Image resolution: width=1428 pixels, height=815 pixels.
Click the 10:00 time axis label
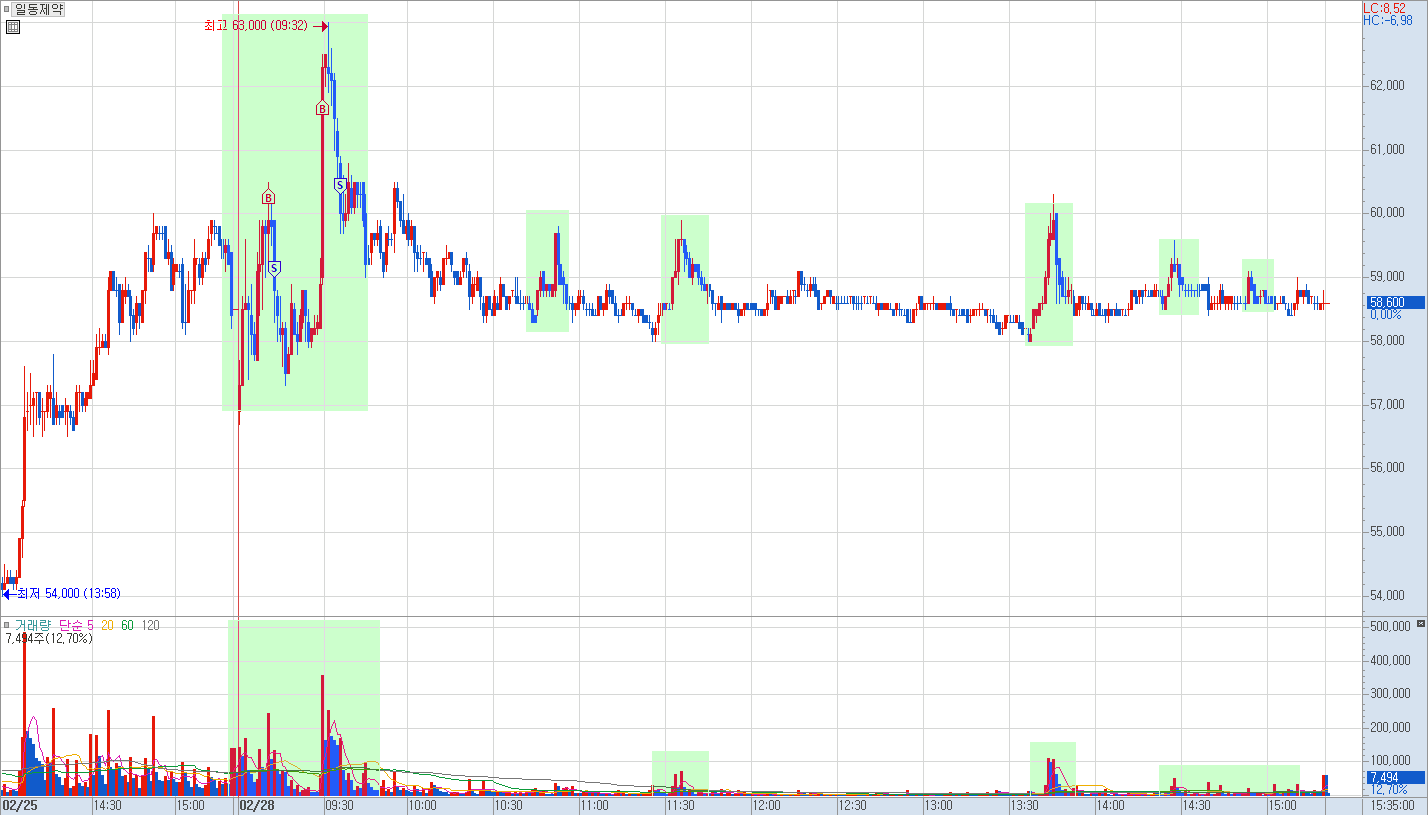tap(422, 805)
